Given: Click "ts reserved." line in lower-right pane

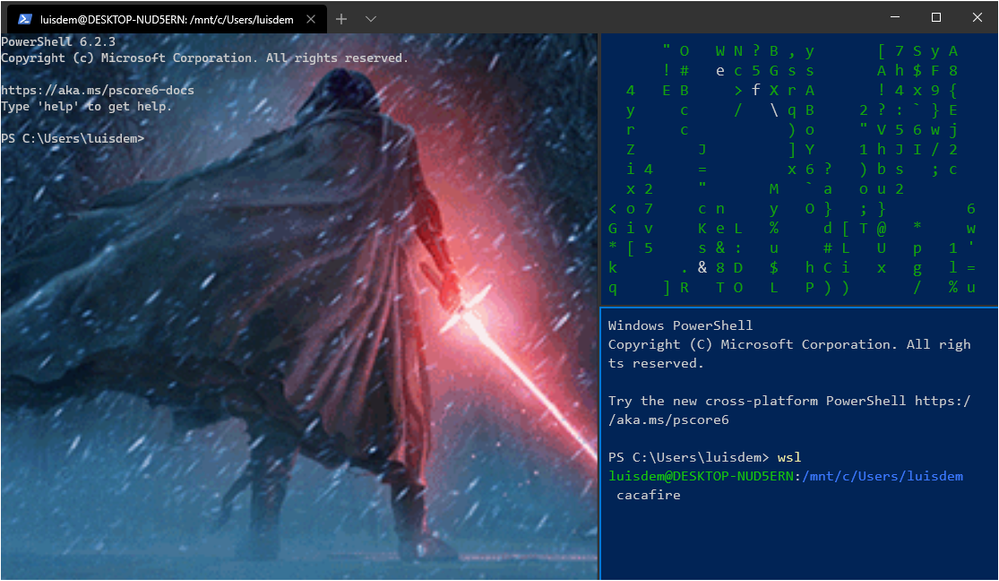Looking at the screenshot, I should (x=656, y=363).
